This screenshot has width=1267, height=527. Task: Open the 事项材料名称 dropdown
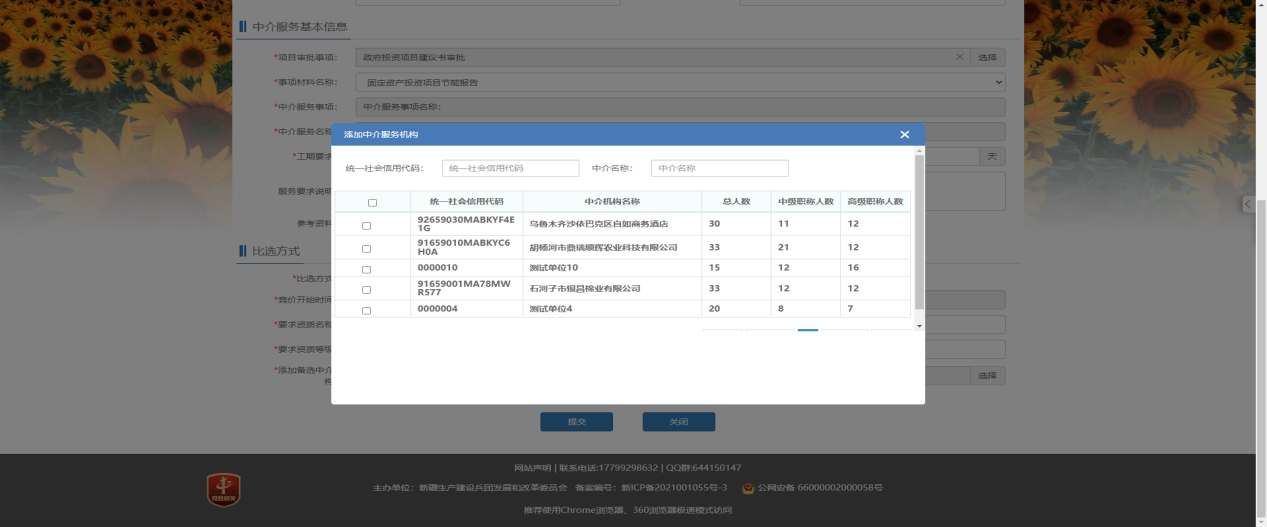click(x=680, y=82)
